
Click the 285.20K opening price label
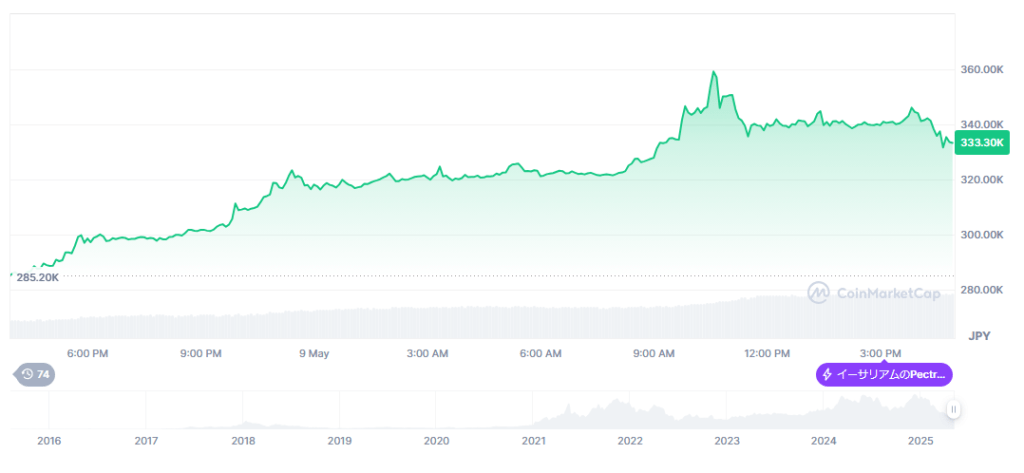pos(39,277)
